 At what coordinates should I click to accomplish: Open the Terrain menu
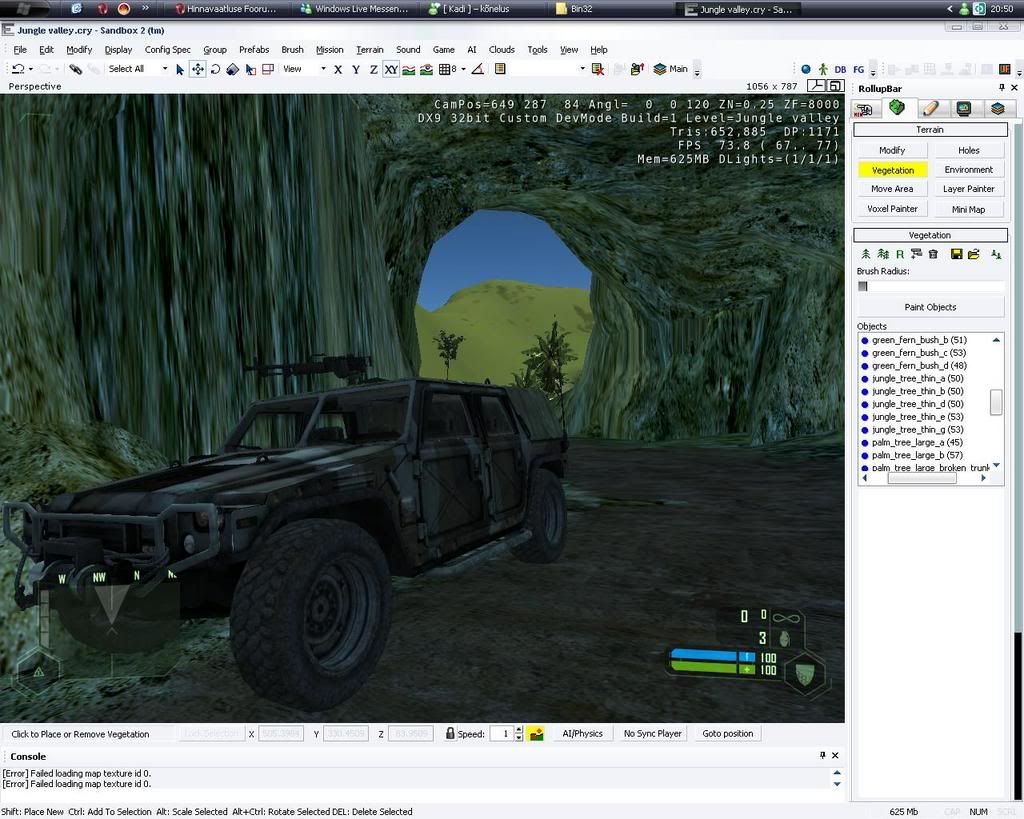pyautogui.click(x=370, y=50)
